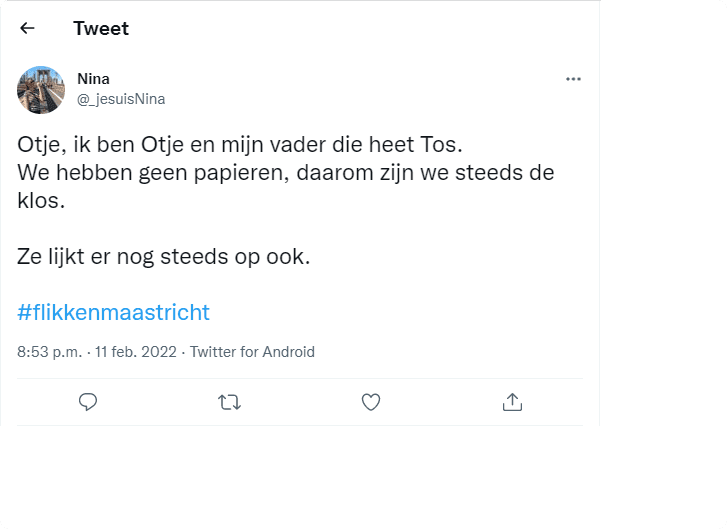Go back using the left arrow
Image resolution: width=727 pixels, height=529 pixels.
click(27, 28)
